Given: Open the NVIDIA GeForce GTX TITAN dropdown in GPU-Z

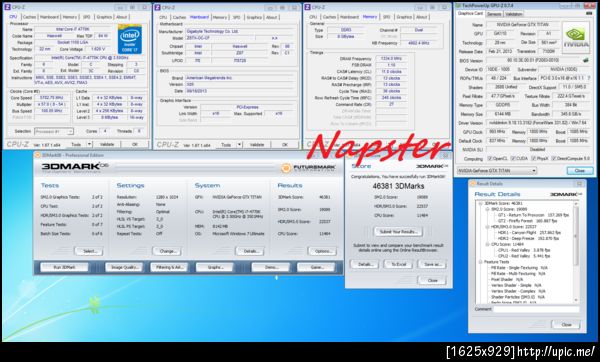Looking at the screenshot, I should (497, 171).
